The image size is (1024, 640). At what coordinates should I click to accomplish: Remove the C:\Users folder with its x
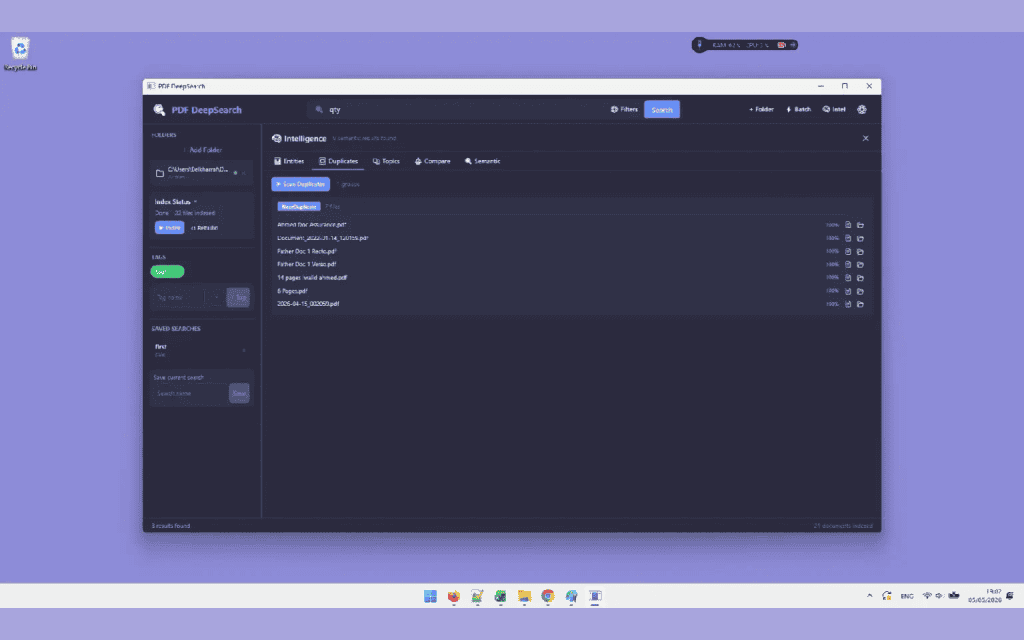(244, 173)
